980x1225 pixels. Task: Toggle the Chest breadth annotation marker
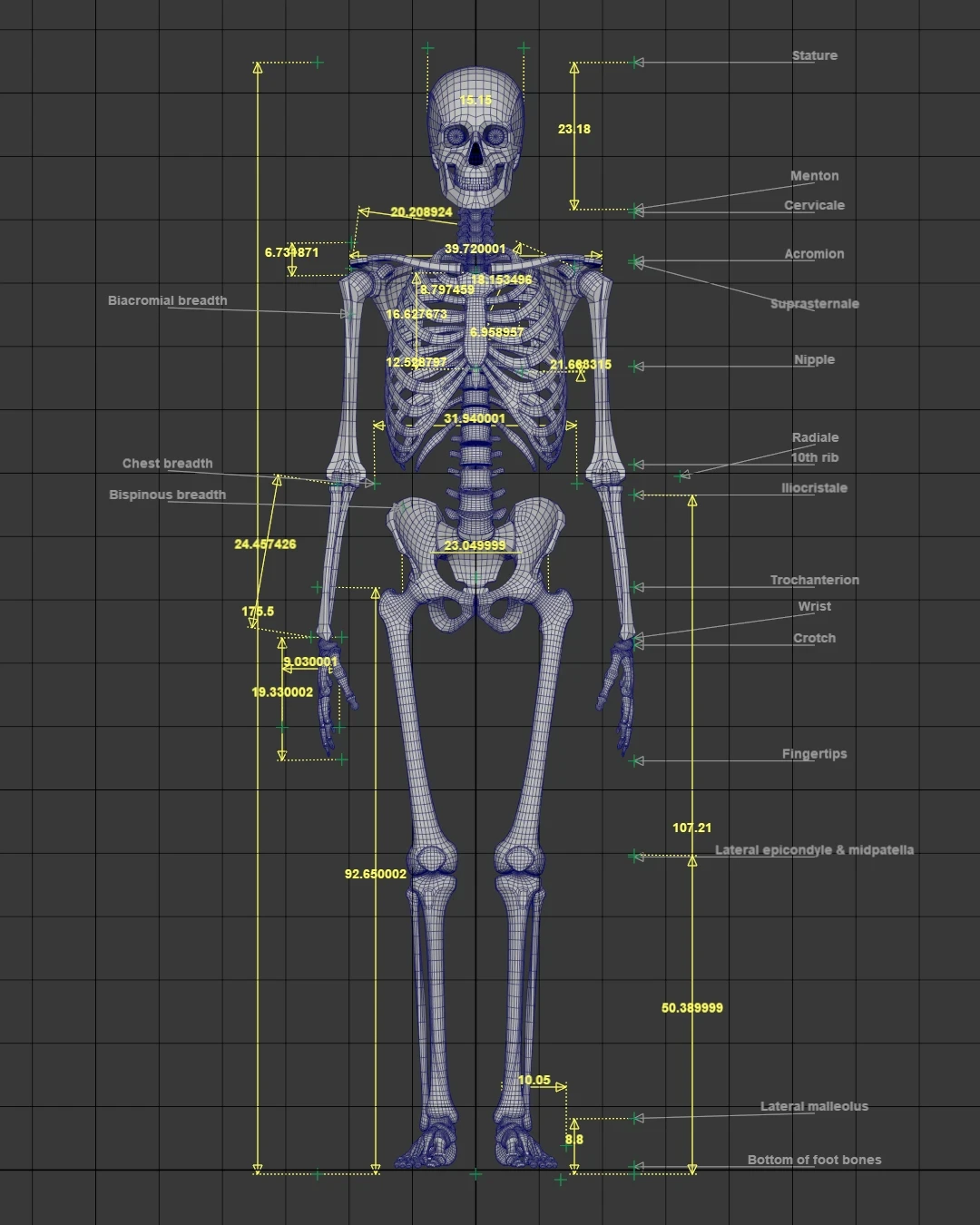click(376, 483)
